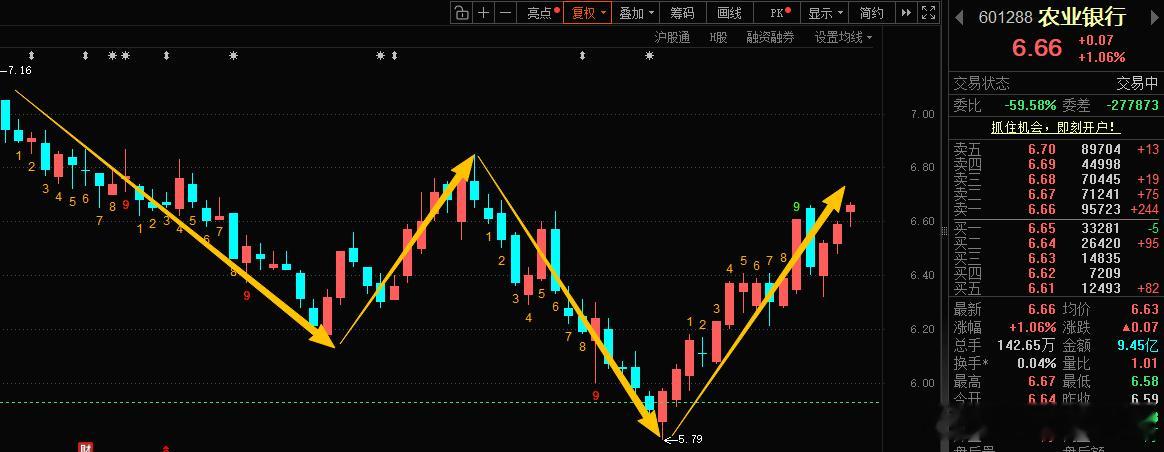Screen dimensions: 1164x452
Task: Click the 金额 9.45亿 value
Action: [1138, 345]
